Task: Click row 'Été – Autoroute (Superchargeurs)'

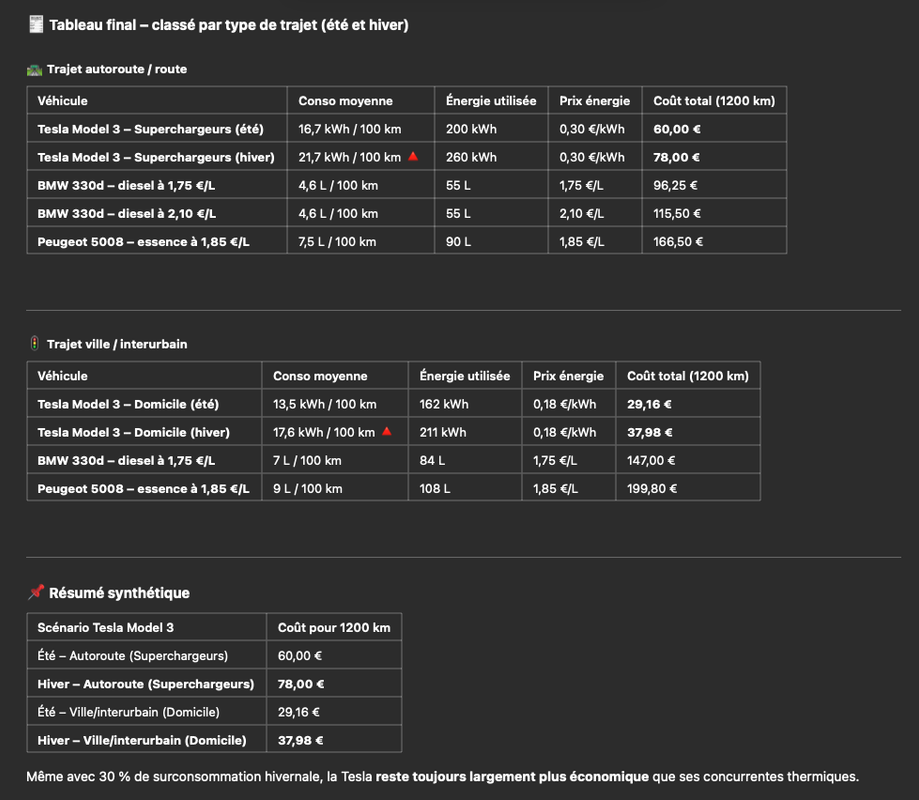Action: pyautogui.click(x=214, y=655)
